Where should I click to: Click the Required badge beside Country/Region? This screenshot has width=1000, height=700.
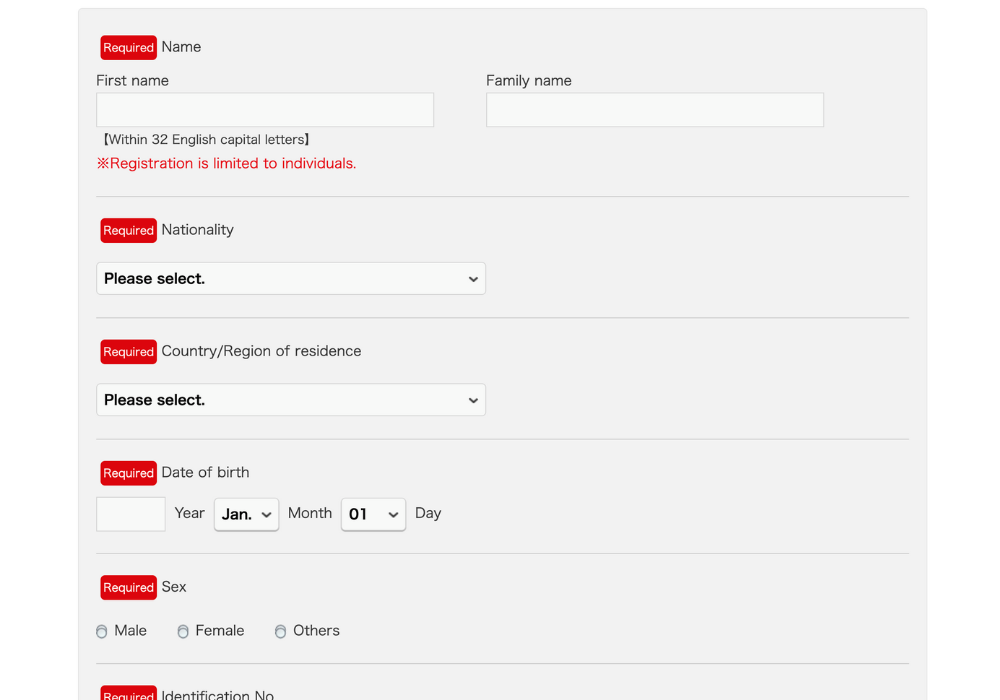pyautogui.click(x=128, y=352)
